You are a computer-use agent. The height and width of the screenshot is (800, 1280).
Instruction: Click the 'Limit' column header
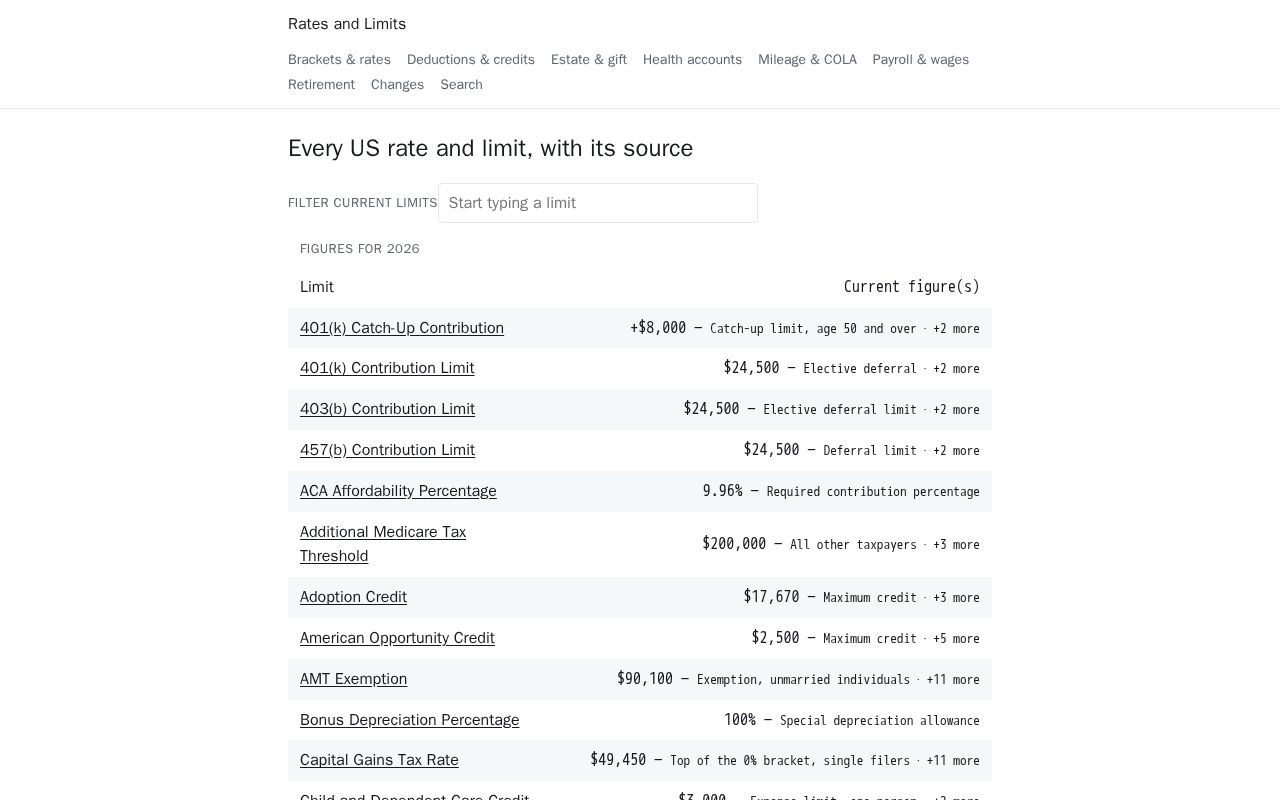click(x=317, y=287)
